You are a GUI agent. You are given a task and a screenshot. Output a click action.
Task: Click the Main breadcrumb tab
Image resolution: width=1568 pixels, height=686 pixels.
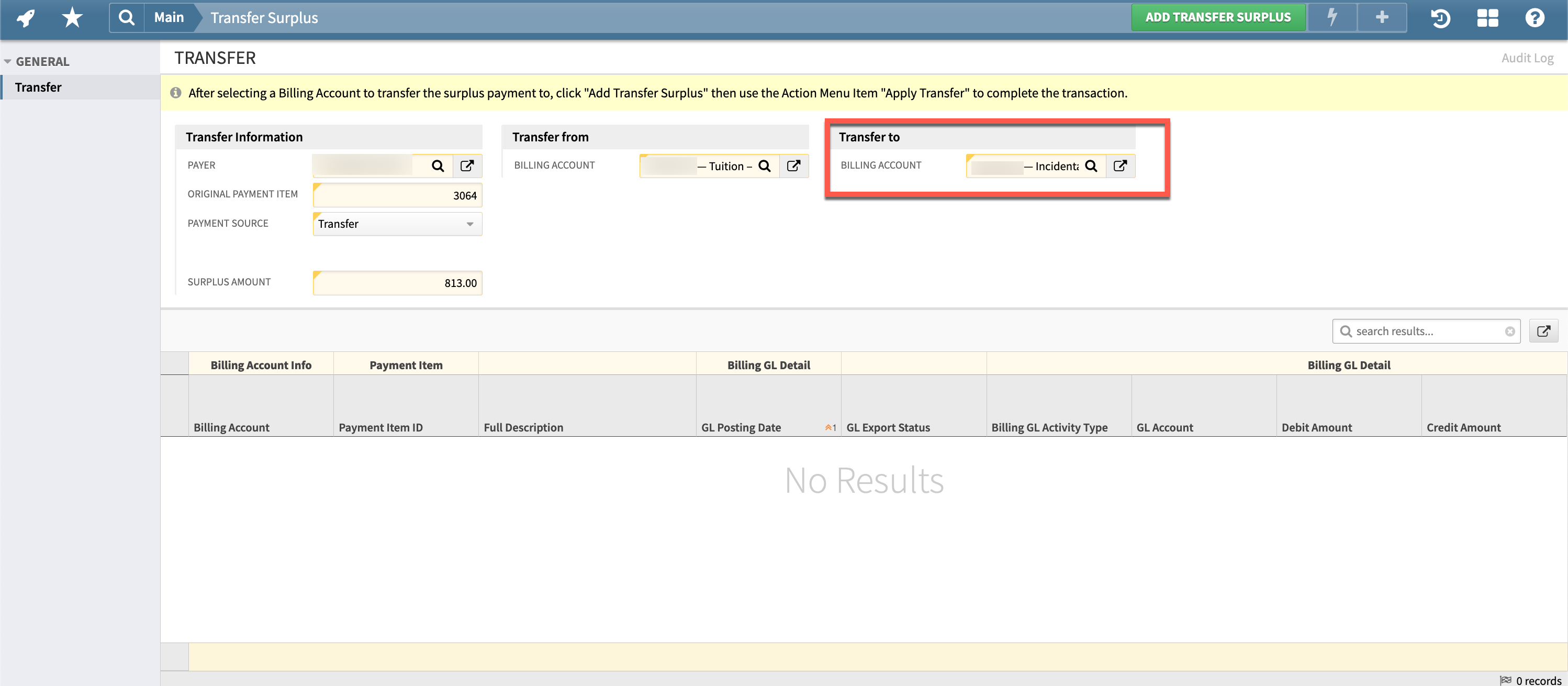point(168,17)
